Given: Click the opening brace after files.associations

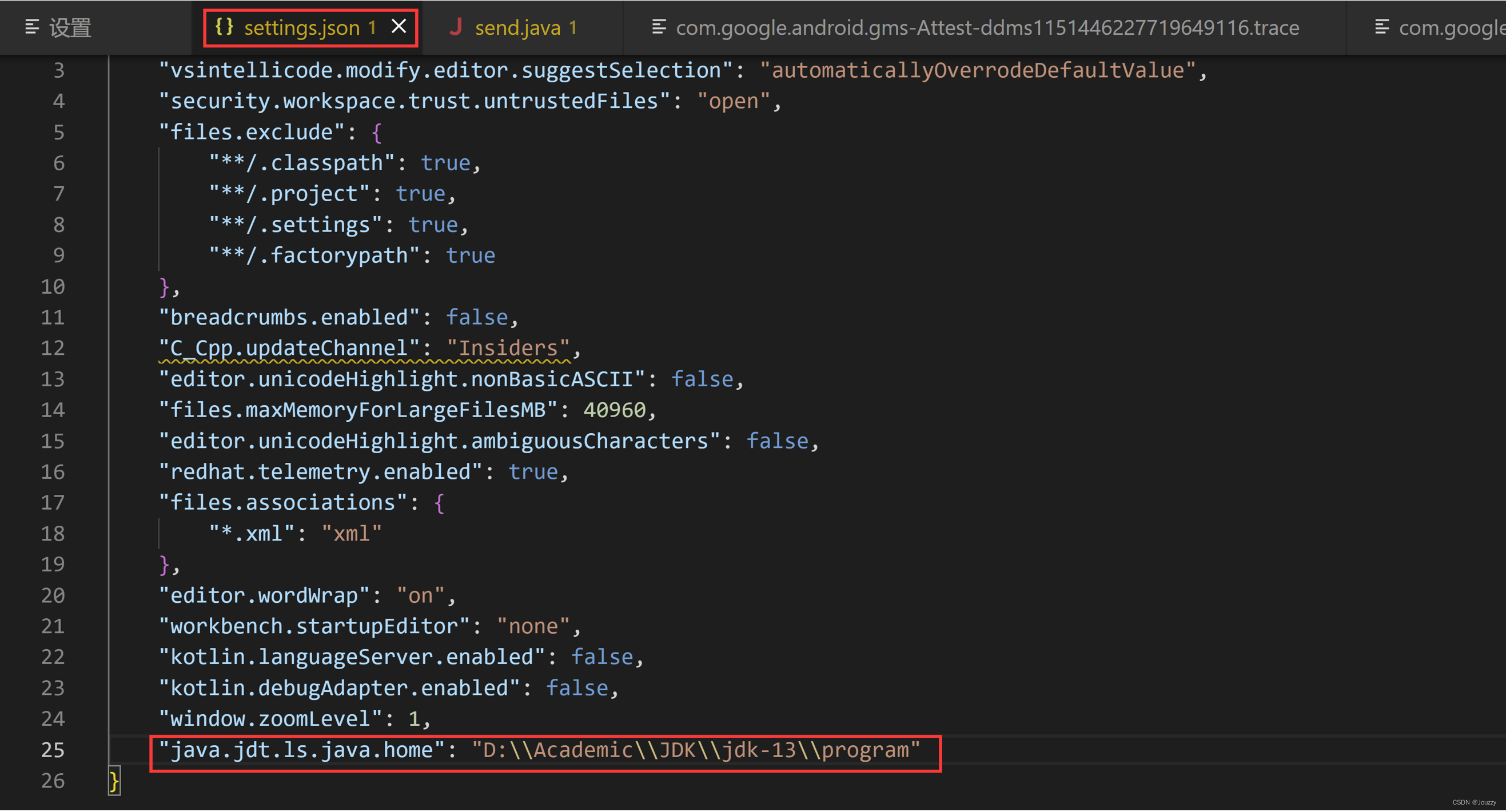Looking at the screenshot, I should [x=440, y=503].
